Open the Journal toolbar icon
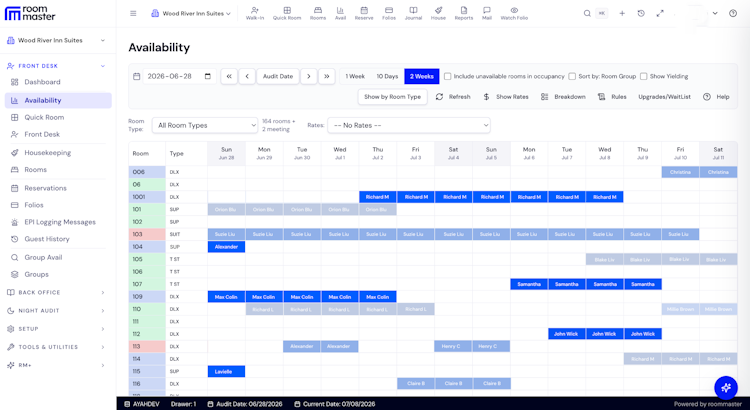Viewport: 750px width, 410px height. point(413,13)
